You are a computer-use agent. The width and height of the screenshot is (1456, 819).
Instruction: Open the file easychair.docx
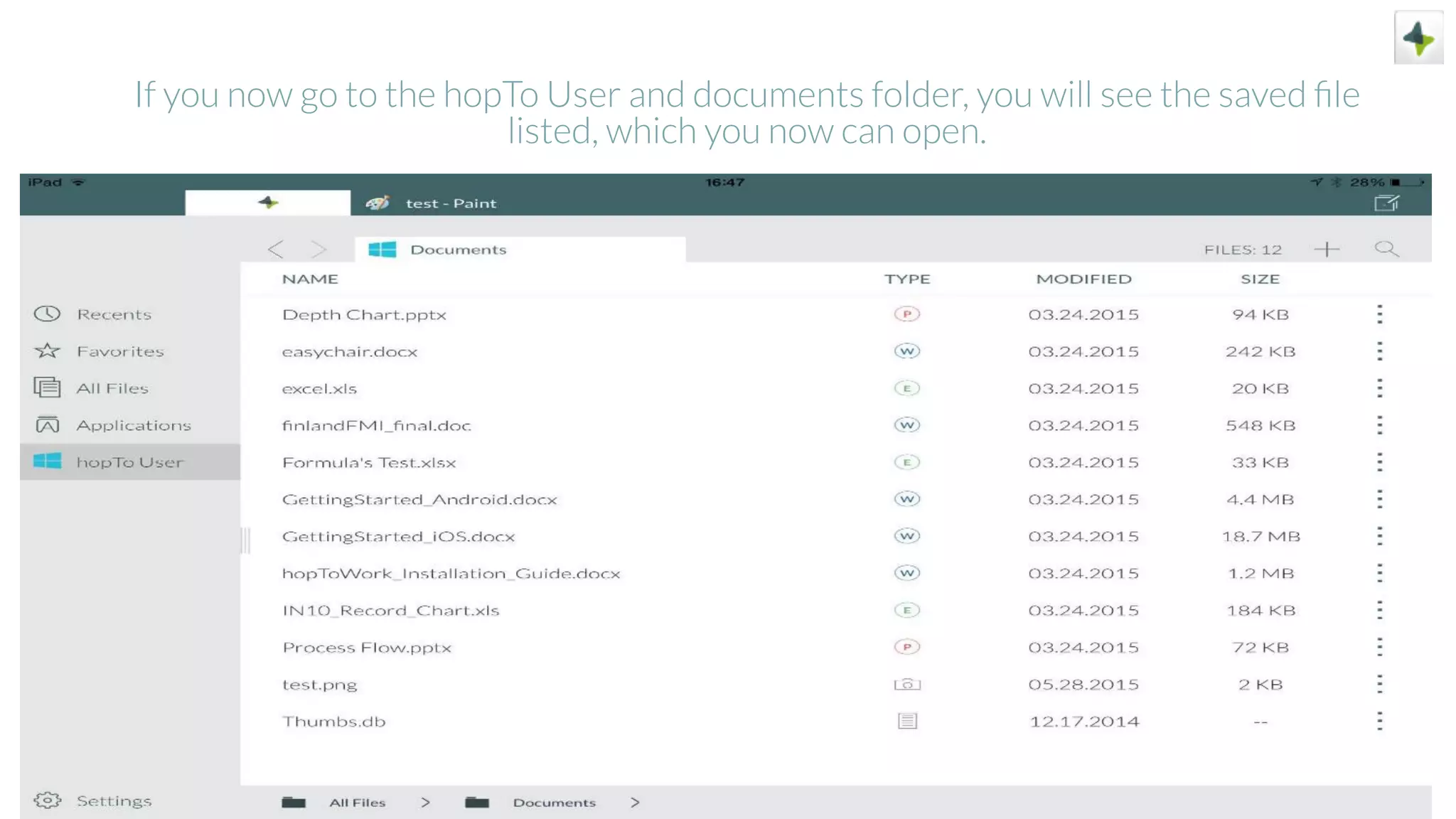tap(350, 351)
